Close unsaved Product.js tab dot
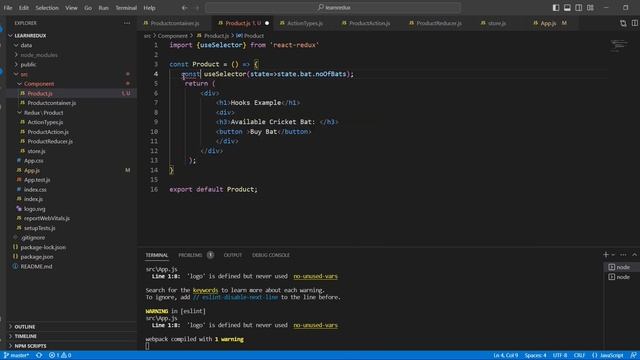 click(267, 23)
